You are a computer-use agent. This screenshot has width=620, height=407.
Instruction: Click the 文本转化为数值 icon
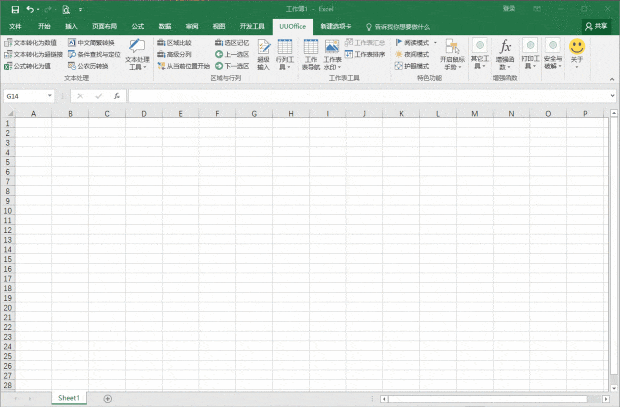8,43
